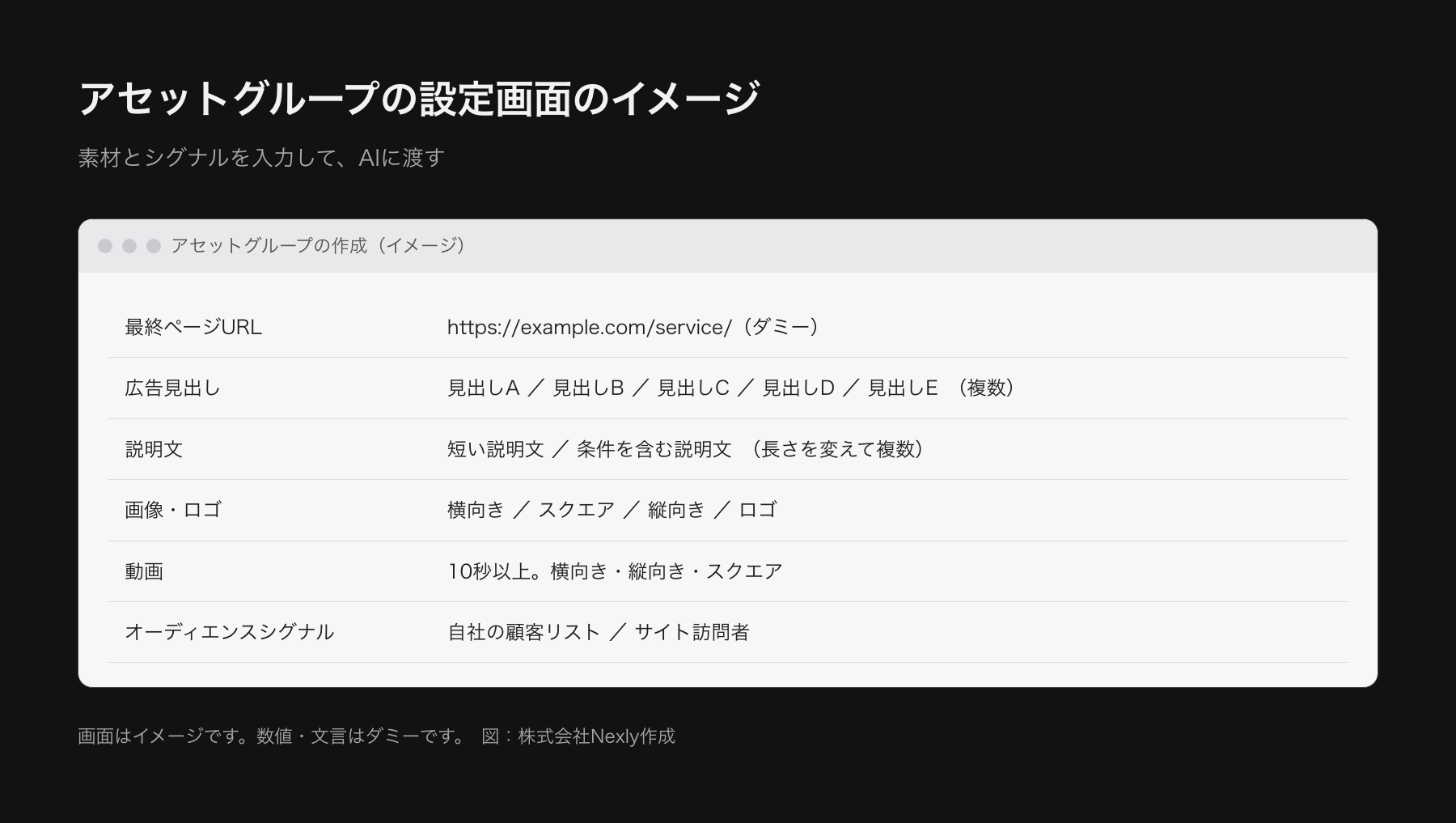1456x823 pixels.
Task: Select the オーディエンスシグナル row label
Action: coord(229,632)
